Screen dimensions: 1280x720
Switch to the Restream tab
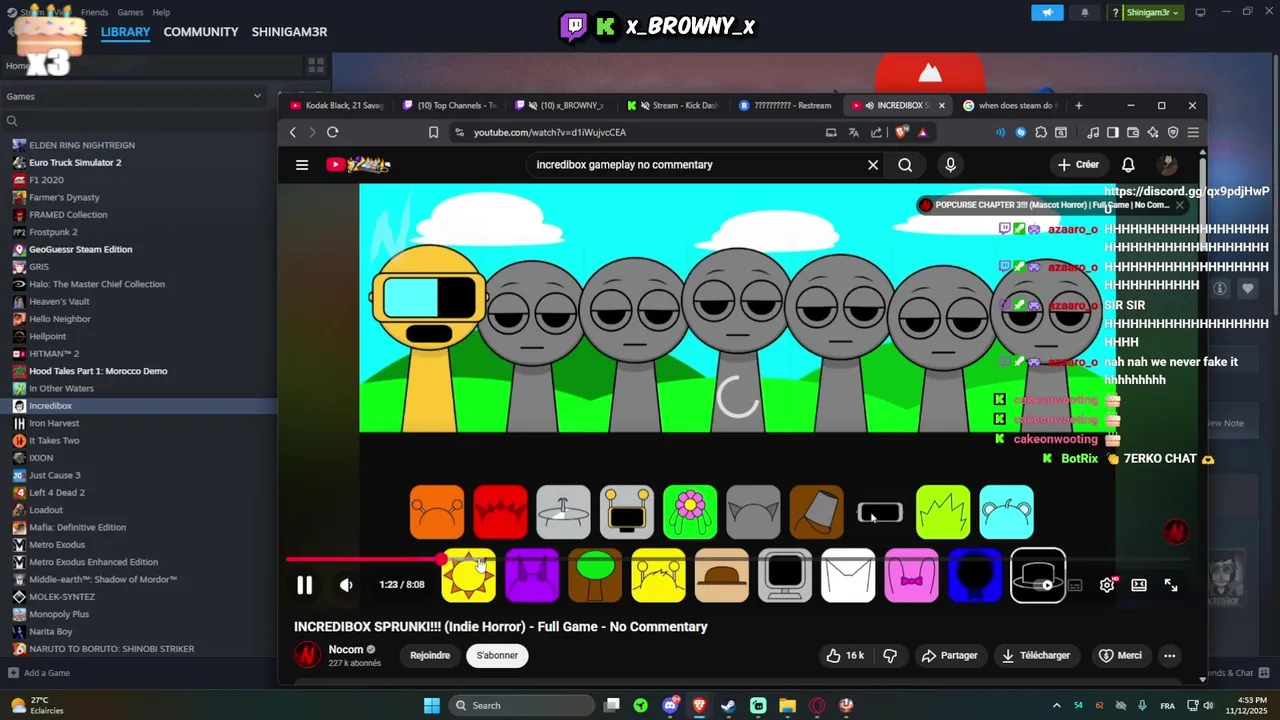[x=786, y=105]
